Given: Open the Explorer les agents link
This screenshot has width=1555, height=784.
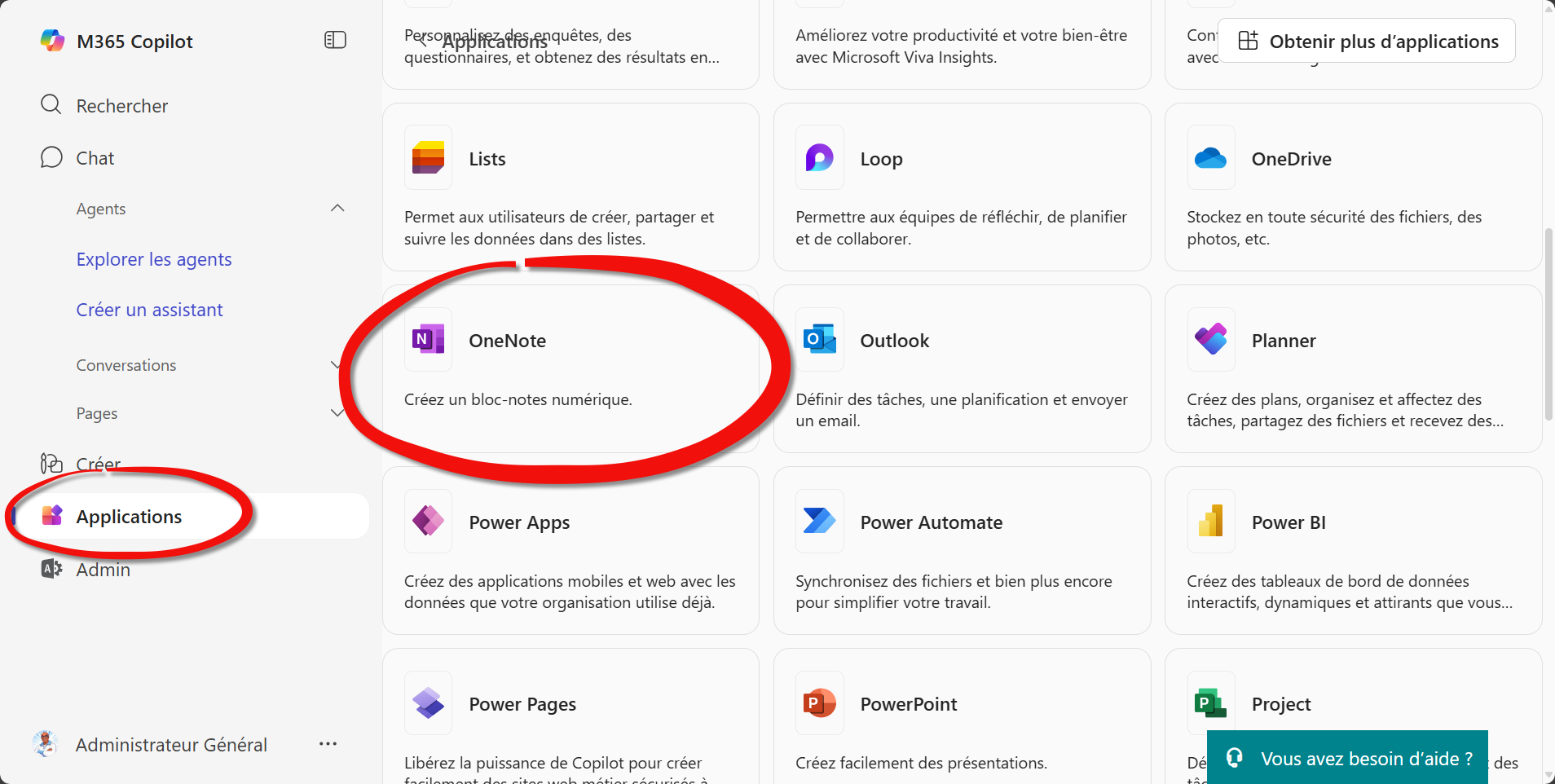Looking at the screenshot, I should [154, 259].
